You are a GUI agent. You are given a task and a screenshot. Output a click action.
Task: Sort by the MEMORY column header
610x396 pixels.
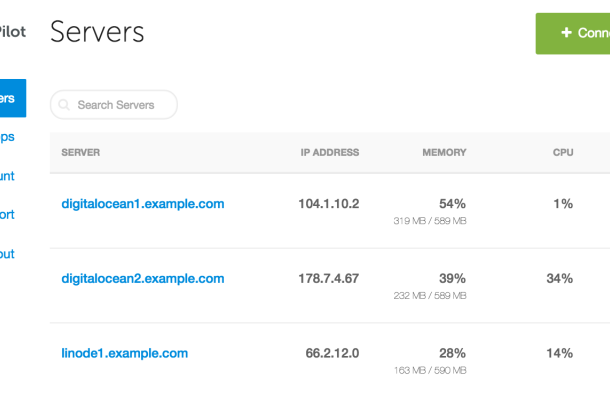click(444, 152)
